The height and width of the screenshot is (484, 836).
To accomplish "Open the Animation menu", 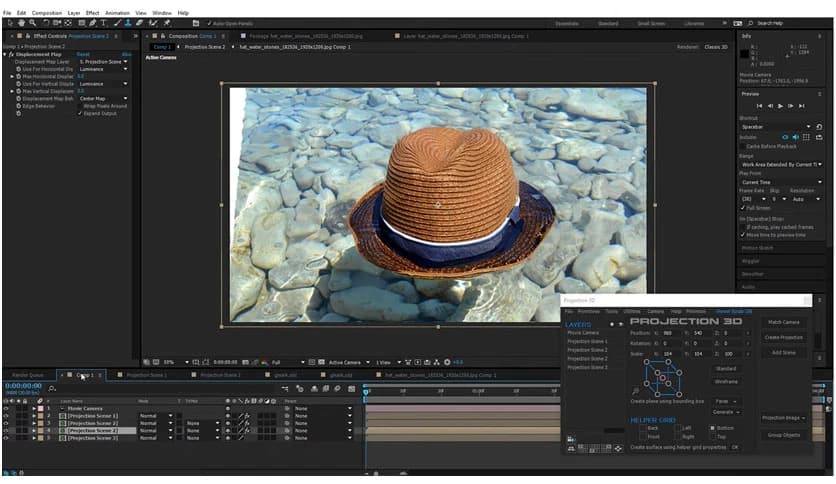I will pos(117,13).
